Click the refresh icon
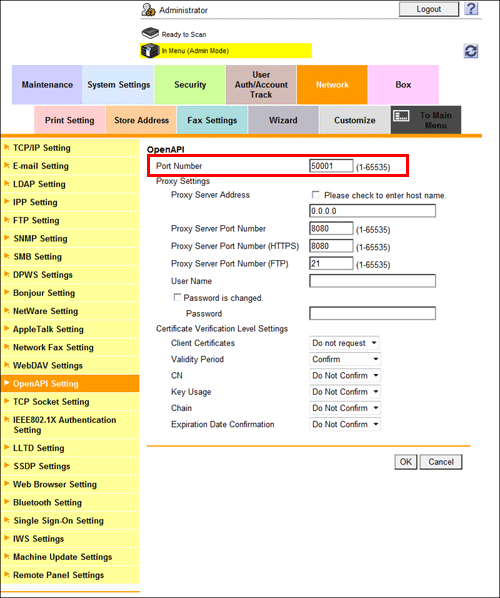Viewport: 500px width, 598px height. 471,51
